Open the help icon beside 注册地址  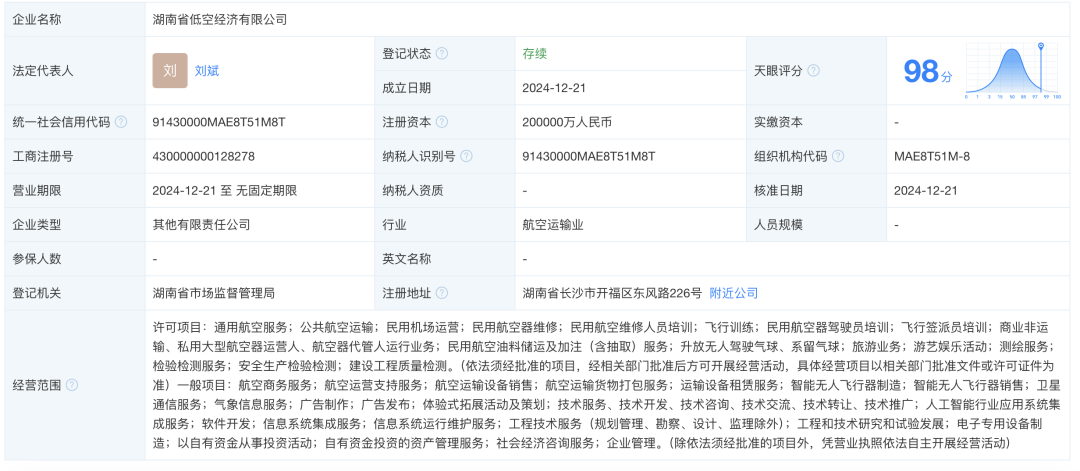[442, 293]
